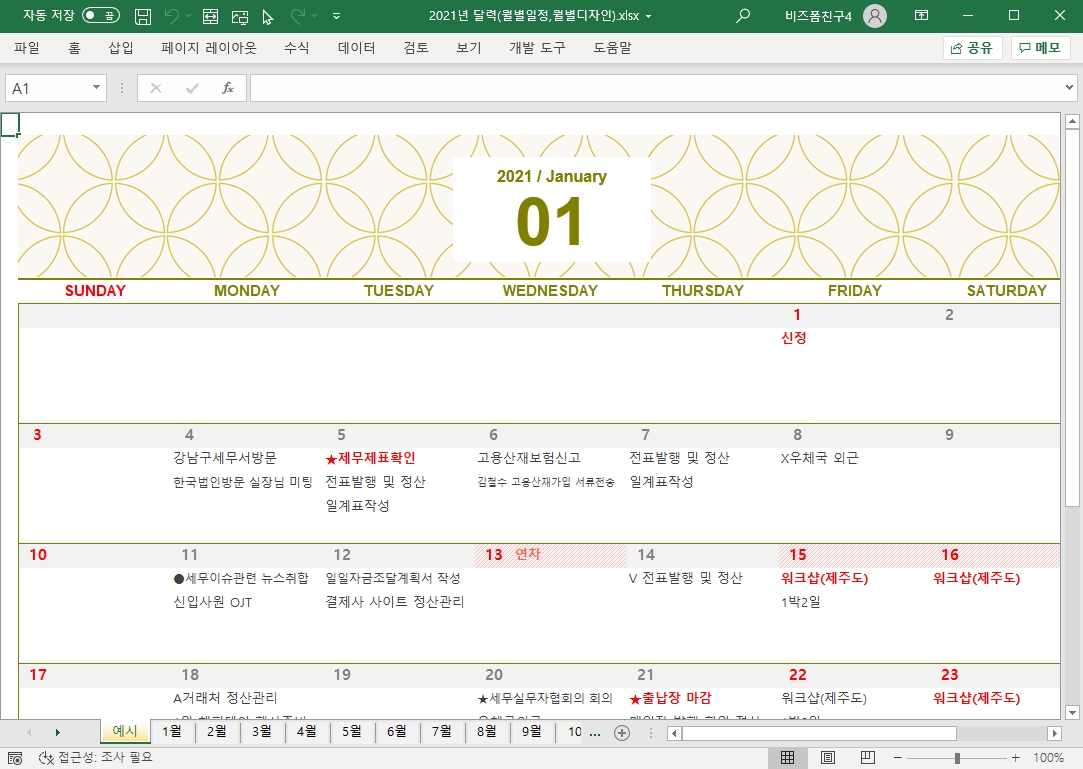
Task: Expand the Name Box dropdown arrow
Action: (x=97, y=88)
